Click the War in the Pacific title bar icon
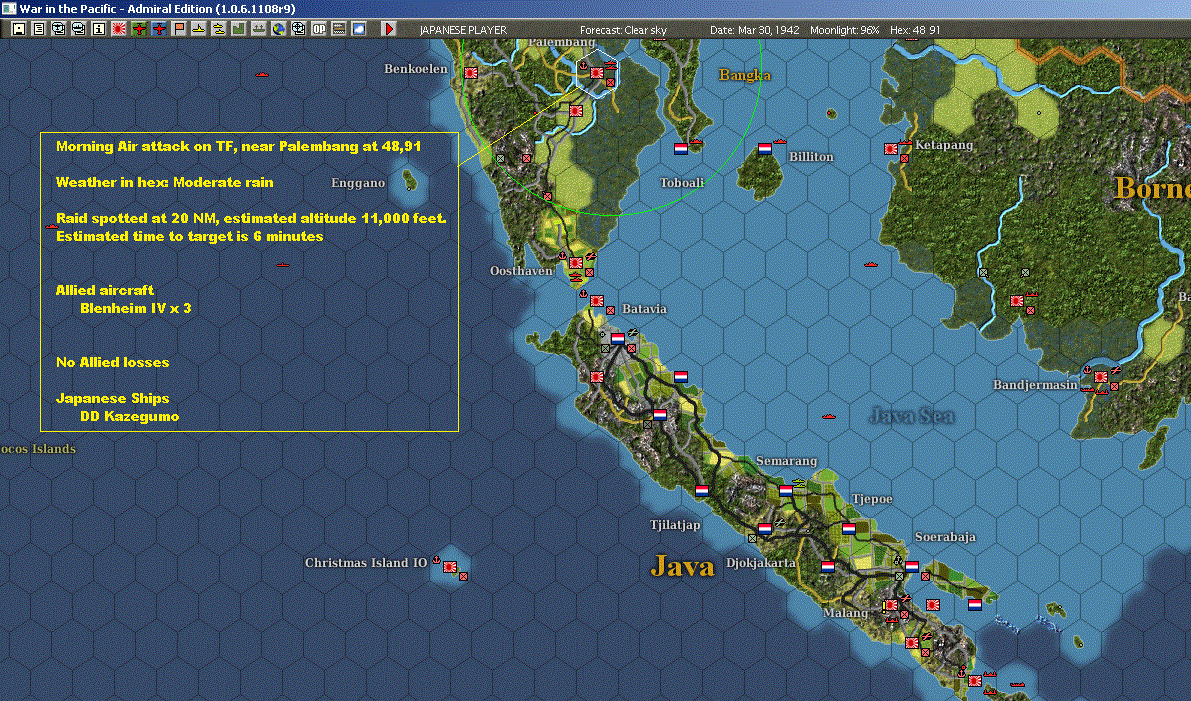Screen dimensions: 1191x701 (x=8, y=8)
